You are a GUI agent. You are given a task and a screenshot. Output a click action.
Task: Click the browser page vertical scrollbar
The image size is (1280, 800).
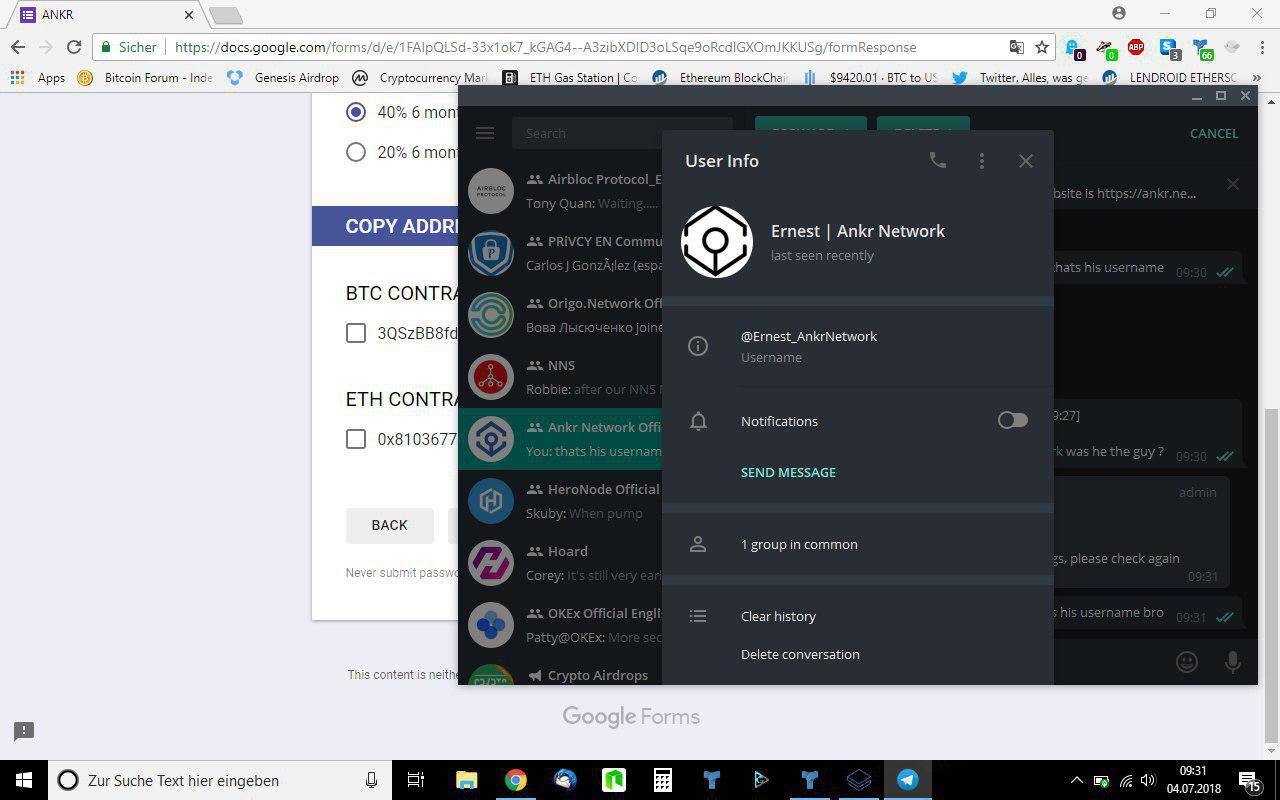click(x=1271, y=576)
